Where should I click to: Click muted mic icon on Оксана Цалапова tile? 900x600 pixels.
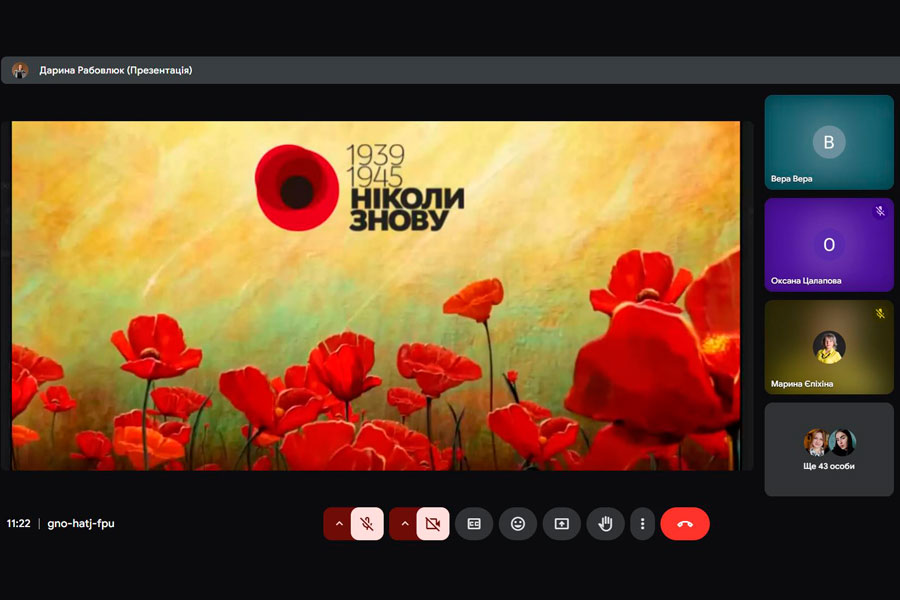880,211
